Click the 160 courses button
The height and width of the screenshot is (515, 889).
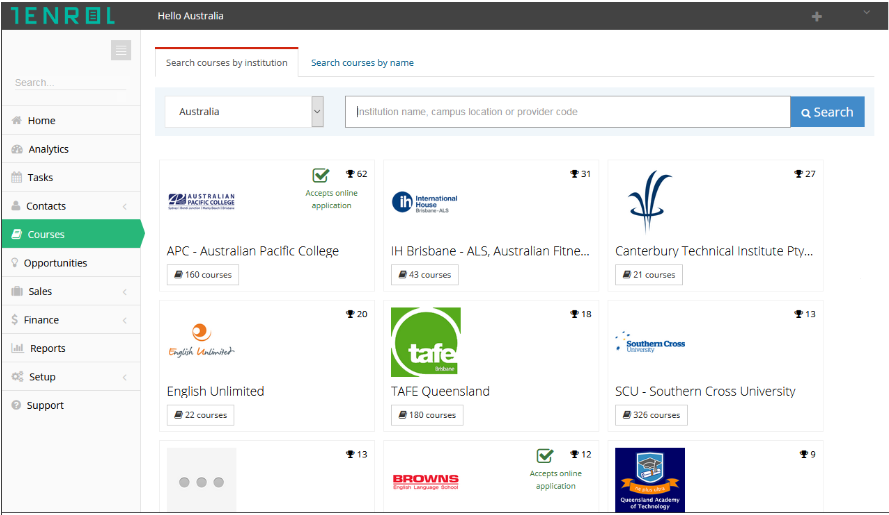(203, 275)
